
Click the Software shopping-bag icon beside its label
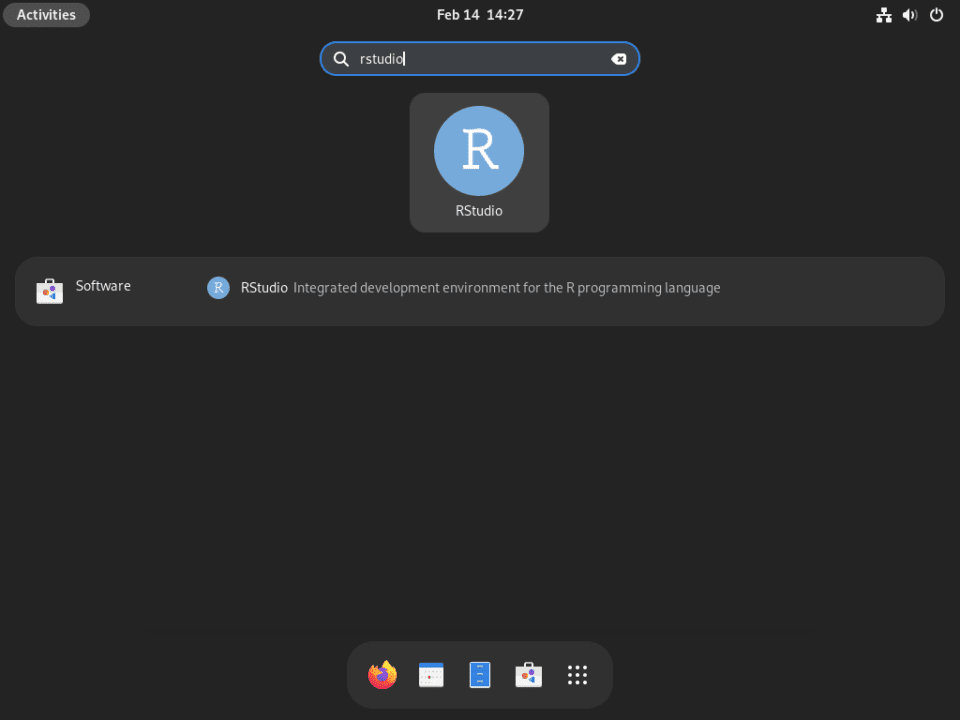(49, 290)
